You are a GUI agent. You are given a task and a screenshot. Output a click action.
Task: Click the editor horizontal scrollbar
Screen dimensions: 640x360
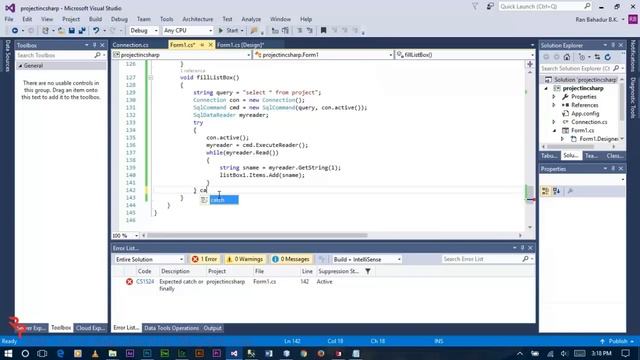click(x=257, y=236)
